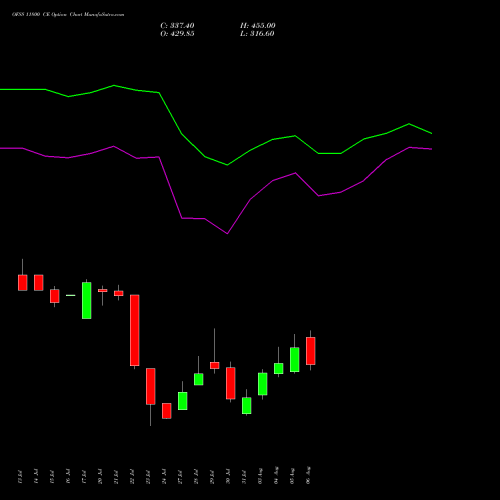Select the 14 Jul red candle
The height and width of the screenshot is (500, 500).
[39, 283]
